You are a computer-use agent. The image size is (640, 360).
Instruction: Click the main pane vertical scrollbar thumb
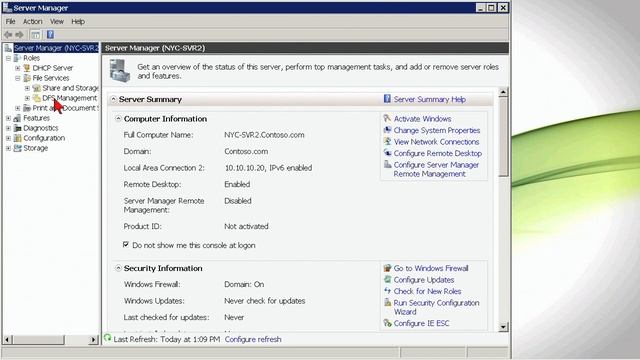(x=503, y=136)
